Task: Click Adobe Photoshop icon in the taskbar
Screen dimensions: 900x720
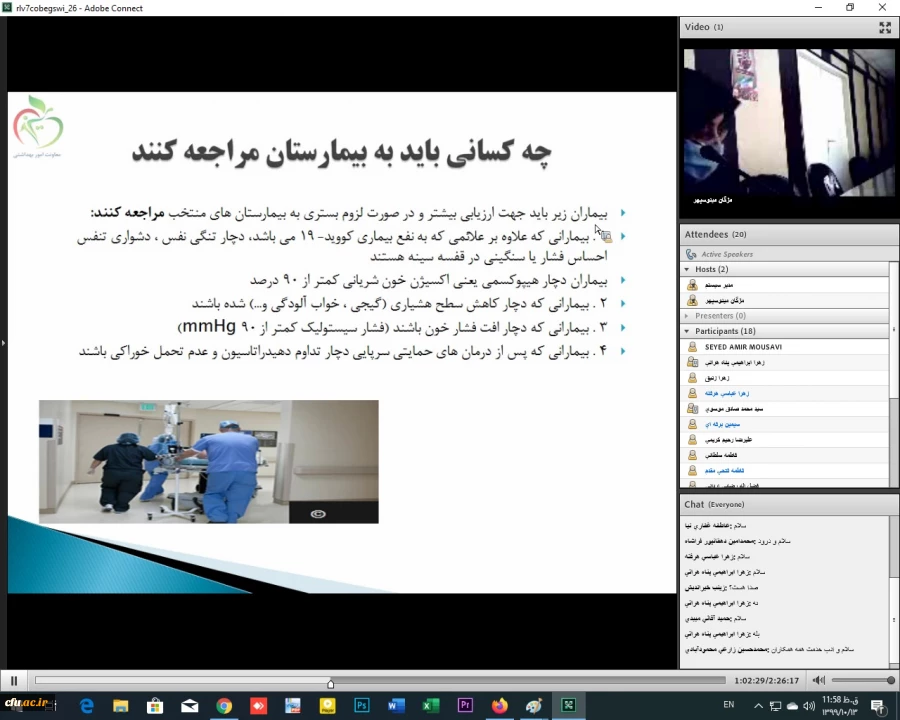Action: click(361, 706)
